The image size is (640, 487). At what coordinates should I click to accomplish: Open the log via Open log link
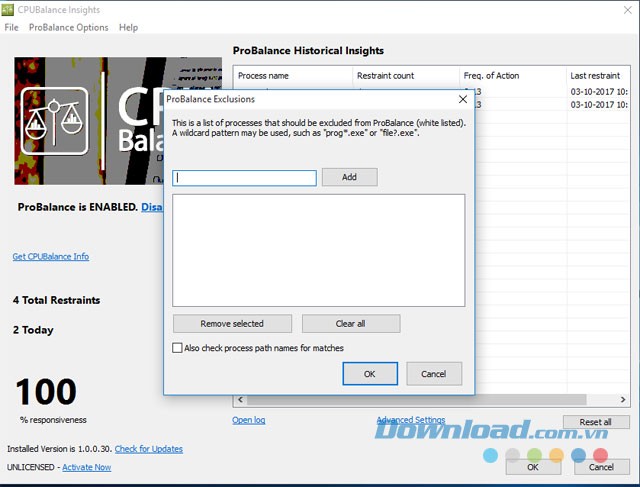[249, 420]
